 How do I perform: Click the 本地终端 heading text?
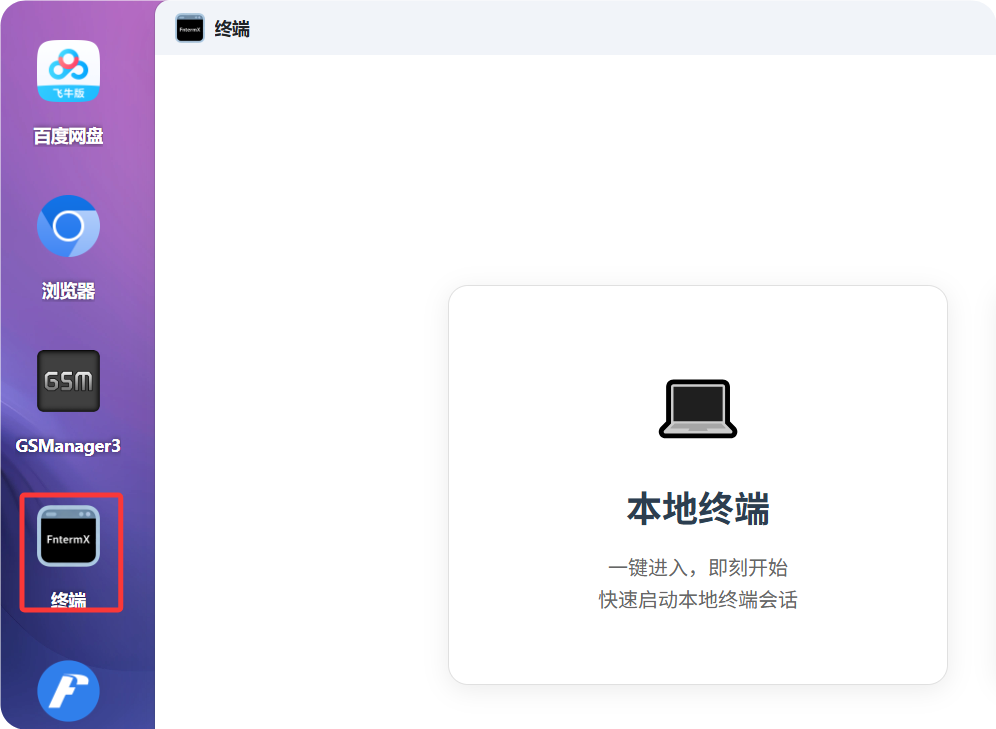tap(697, 506)
